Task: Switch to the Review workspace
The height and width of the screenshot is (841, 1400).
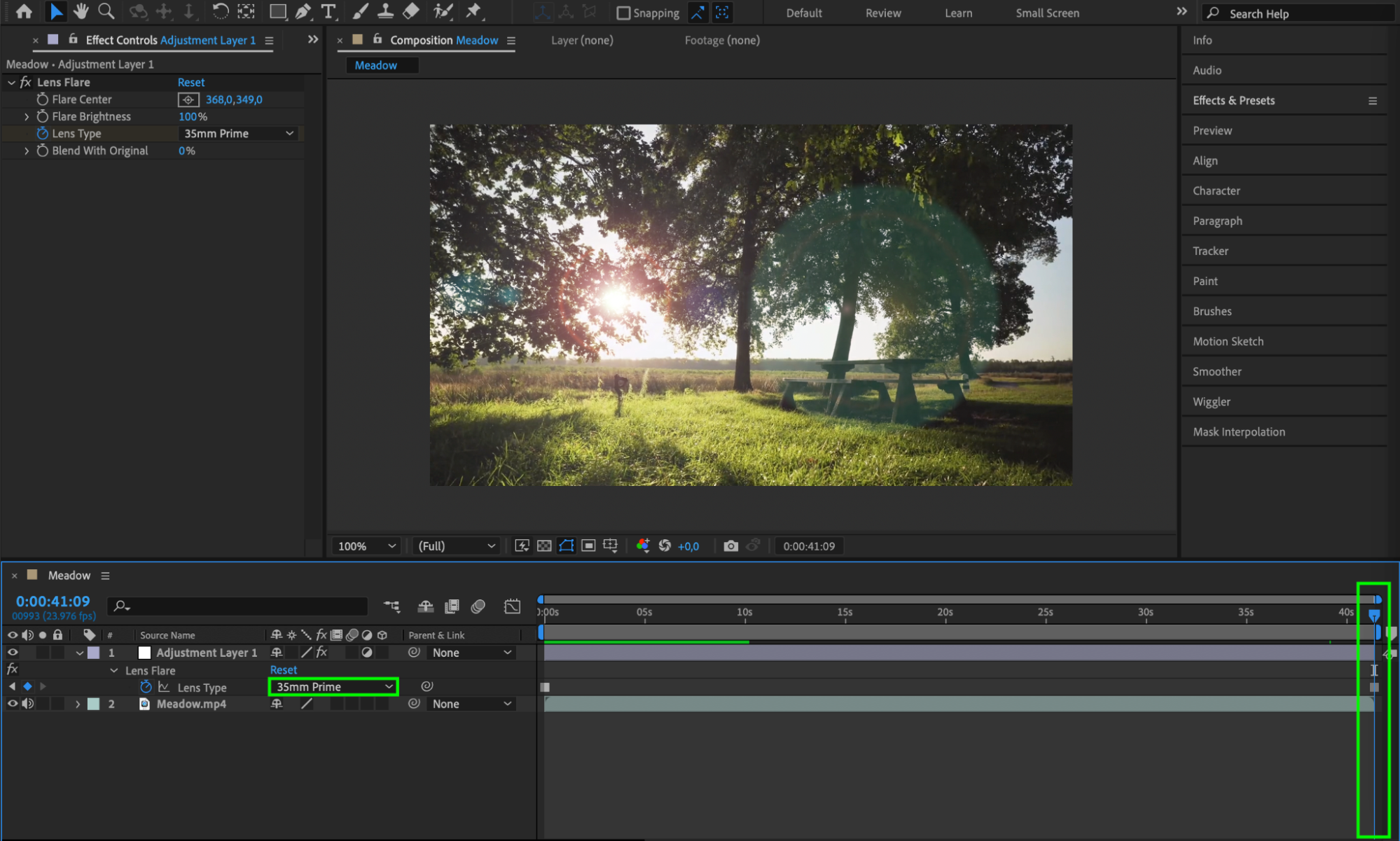Action: click(882, 13)
